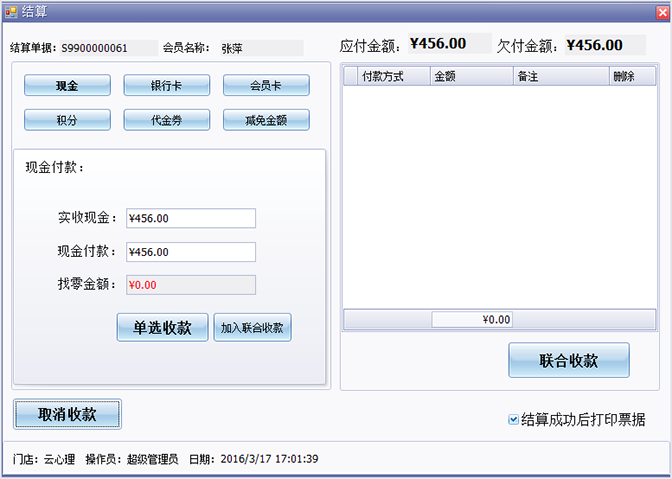Image resolution: width=672 pixels, height=479 pixels.
Task: Focus the 现金付款 input field
Action: (x=191, y=252)
